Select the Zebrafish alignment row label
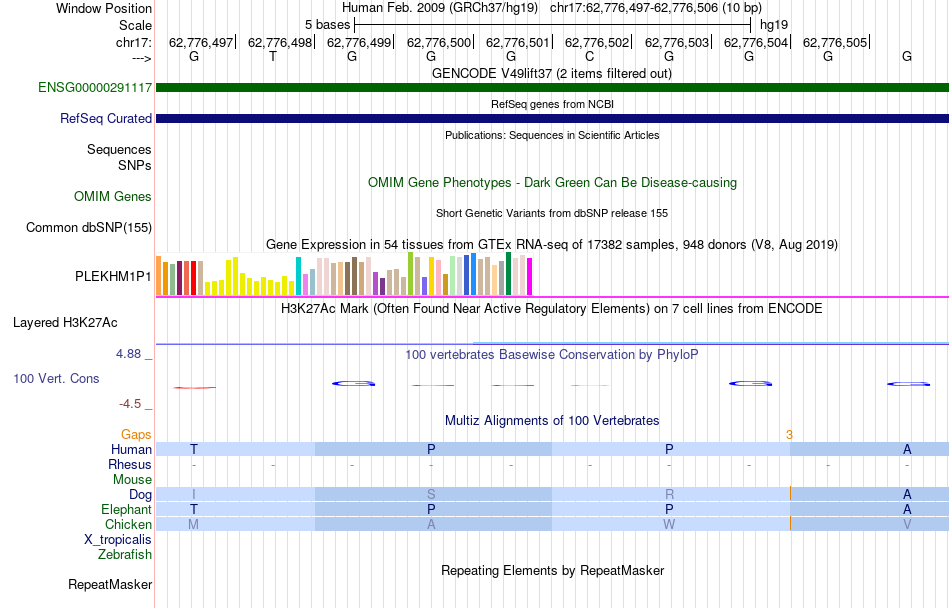This screenshot has height=608, width=950. point(125,554)
